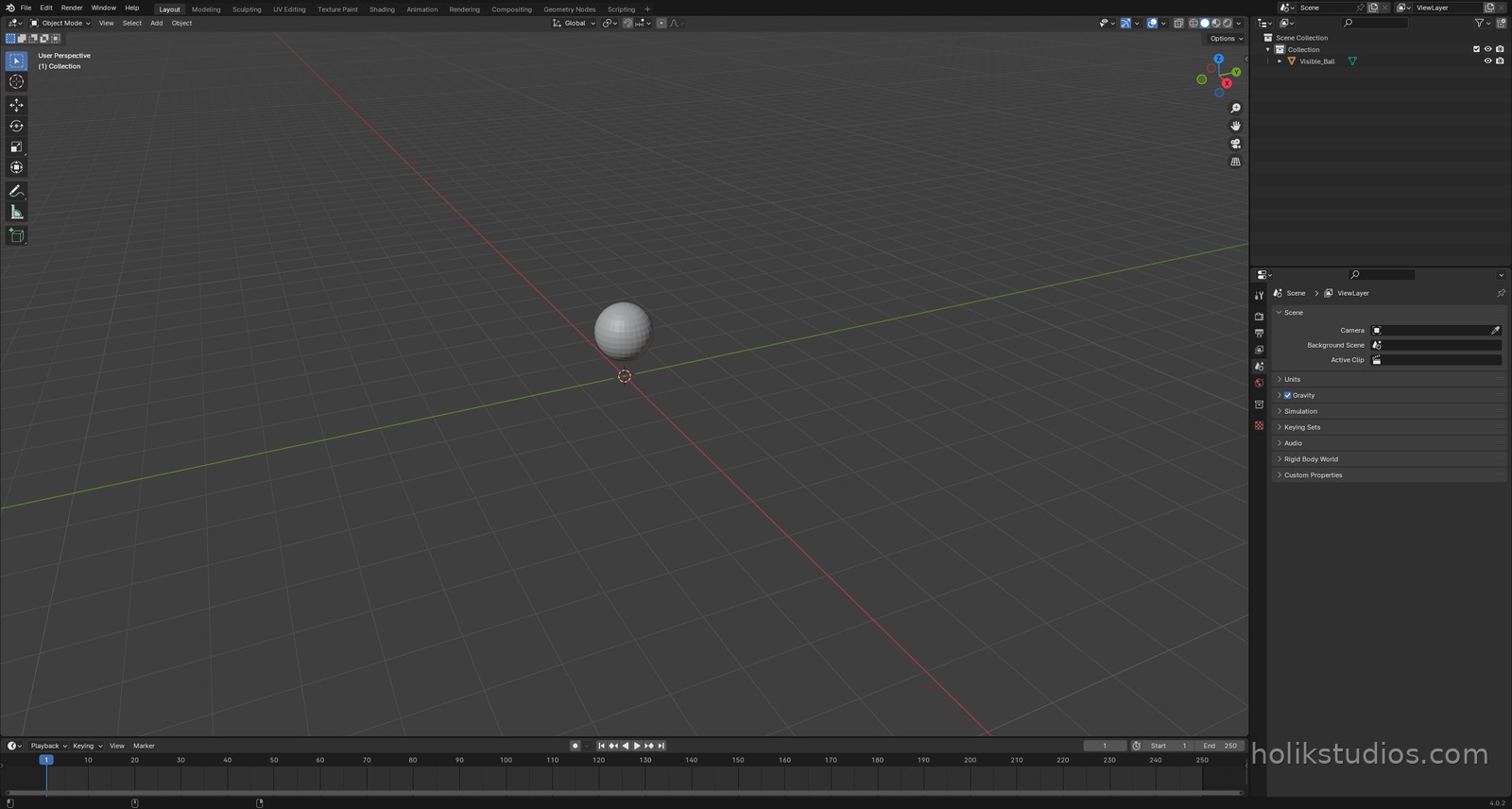Jump to the timeline end frame
The height and width of the screenshot is (809, 1512).
pos(661,746)
